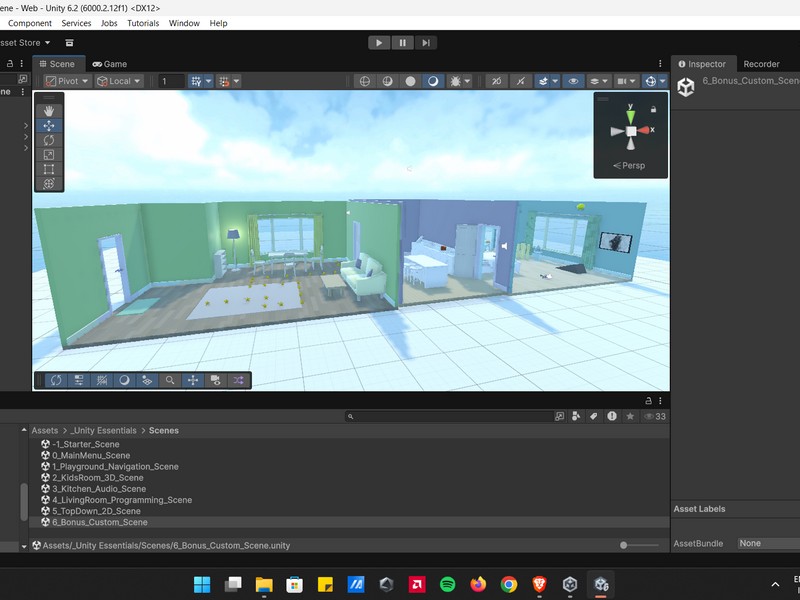The height and width of the screenshot is (600, 800).
Task: Open the AssetBundle None dropdown
Action: pos(767,543)
